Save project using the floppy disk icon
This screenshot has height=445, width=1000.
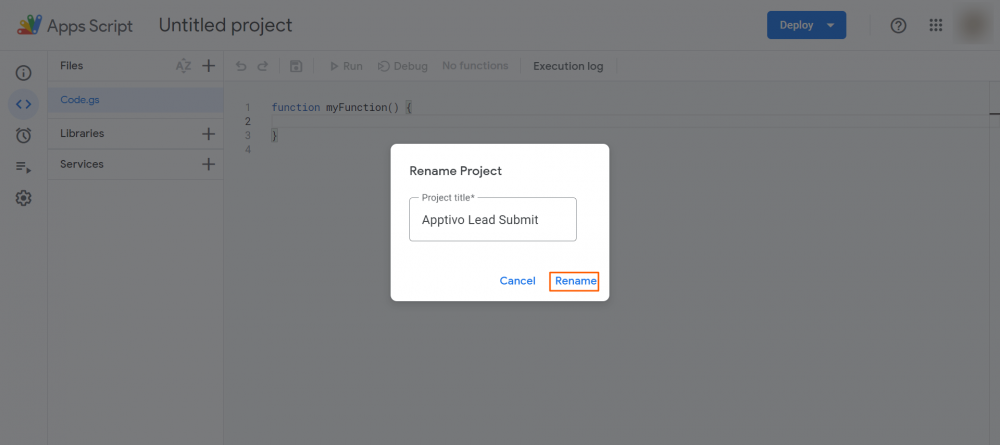point(296,67)
